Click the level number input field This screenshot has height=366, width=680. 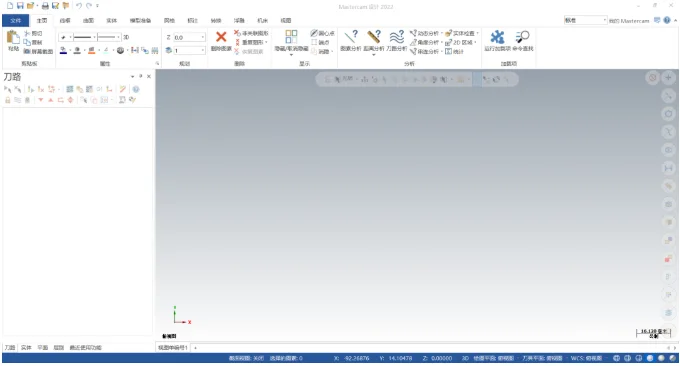[x=189, y=50]
